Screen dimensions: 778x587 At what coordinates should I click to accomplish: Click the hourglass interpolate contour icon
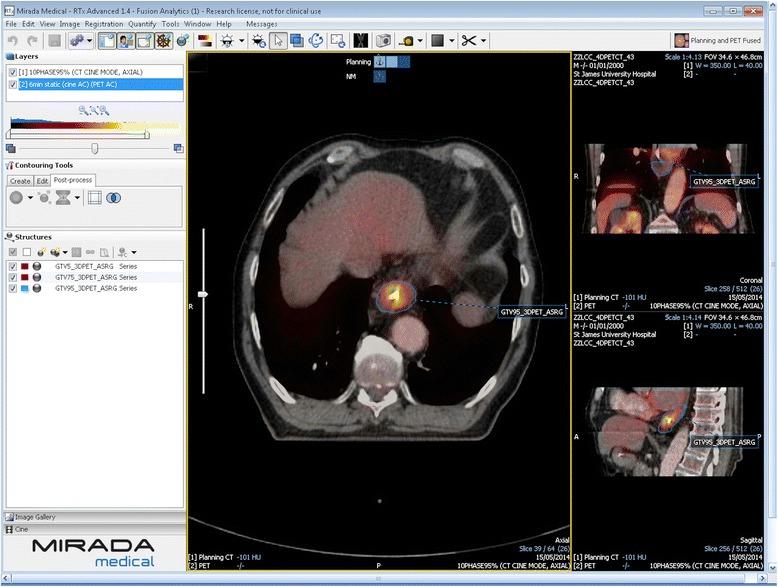click(x=63, y=198)
